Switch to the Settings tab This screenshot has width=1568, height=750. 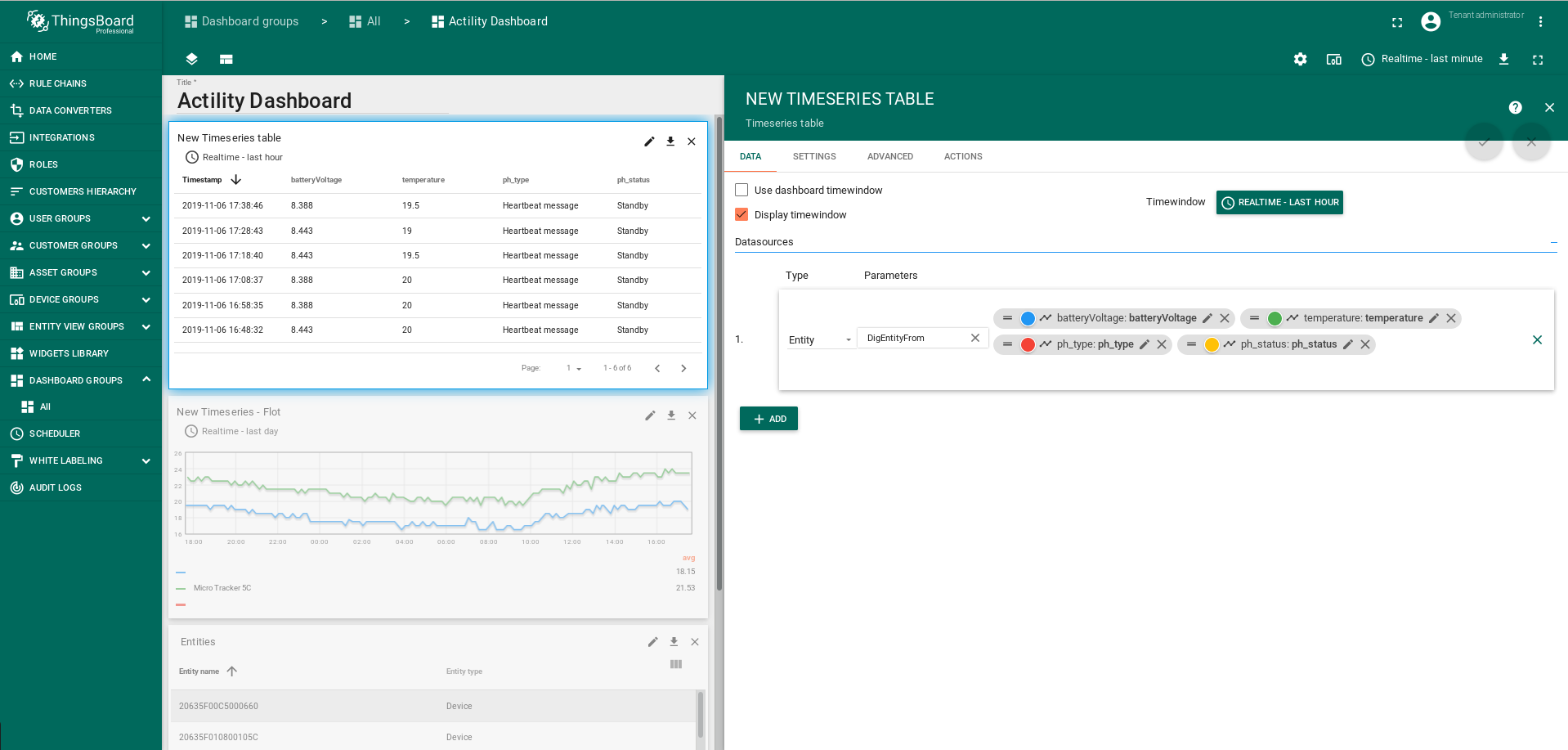coord(814,156)
